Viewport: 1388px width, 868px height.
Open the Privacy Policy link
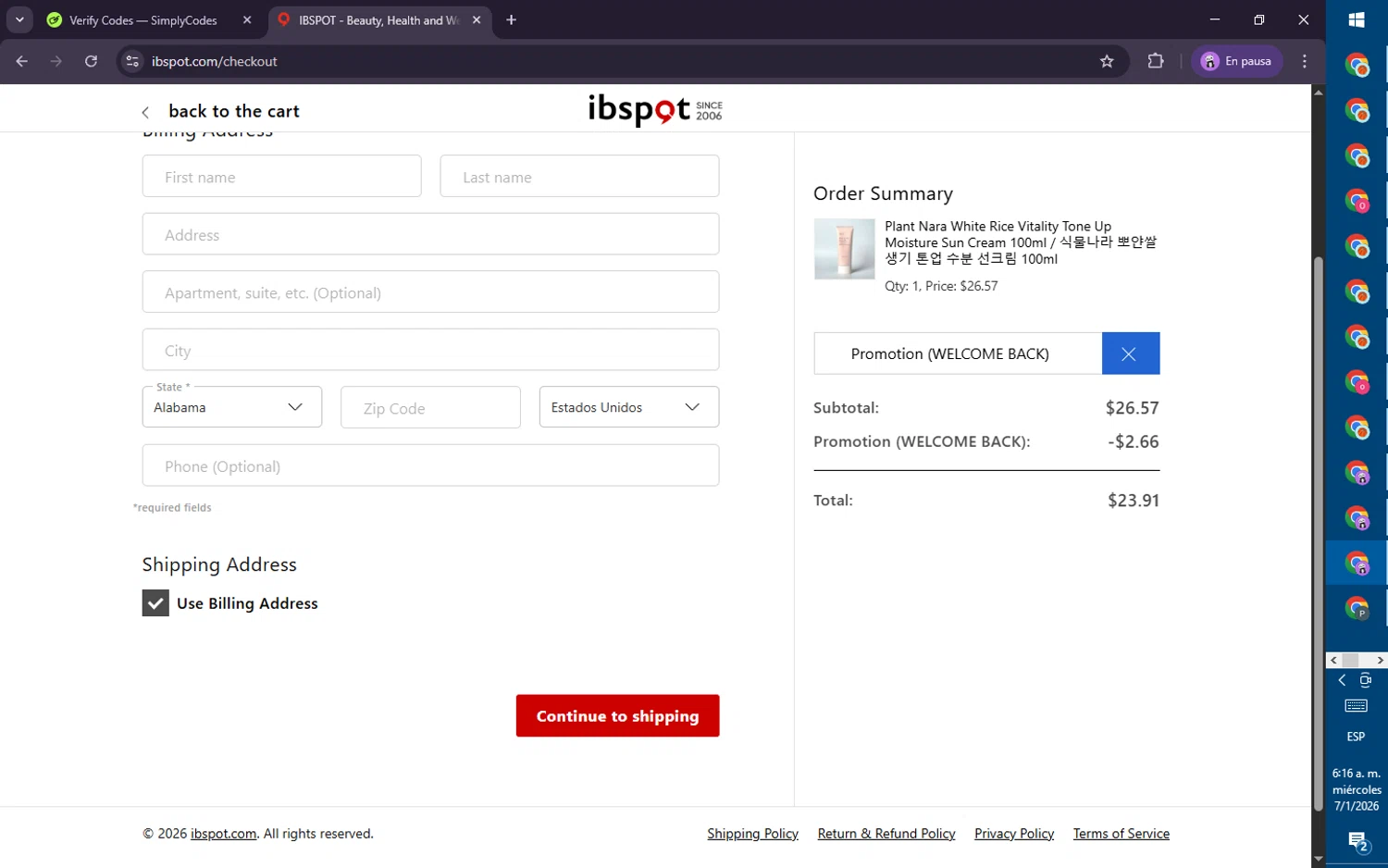[x=1014, y=834]
